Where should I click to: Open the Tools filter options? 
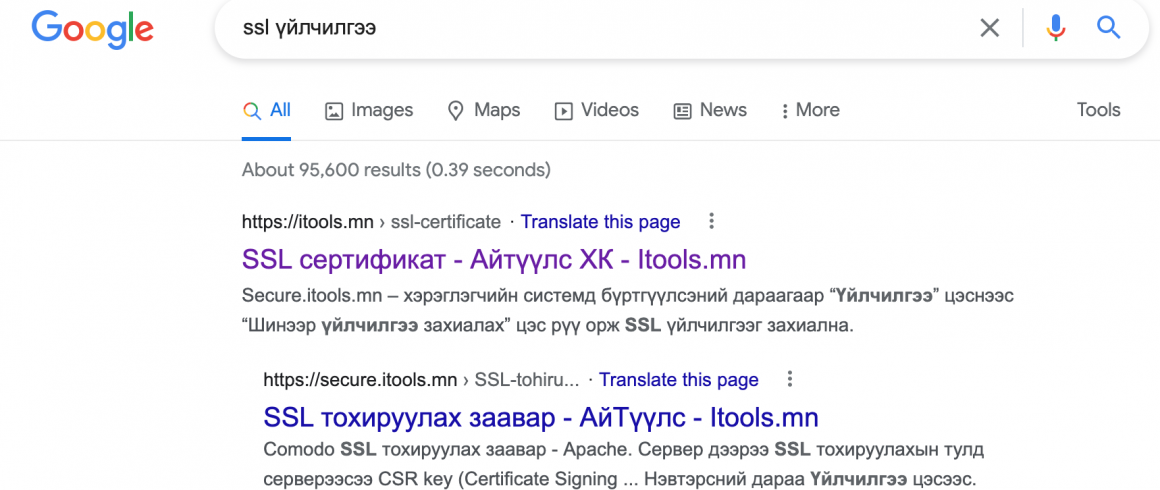[1099, 110]
